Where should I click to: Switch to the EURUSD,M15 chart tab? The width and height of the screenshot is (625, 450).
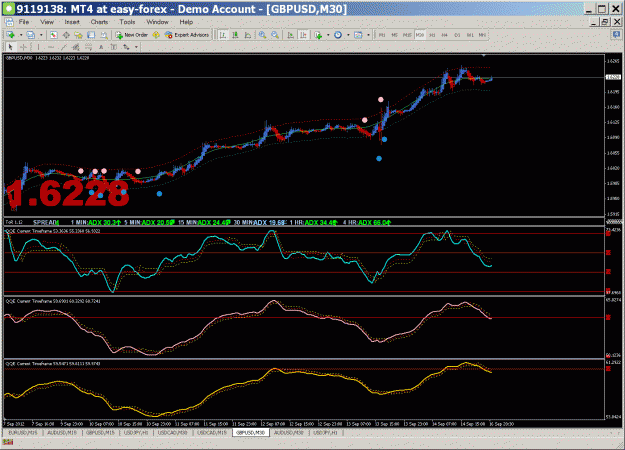click(23, 432)
